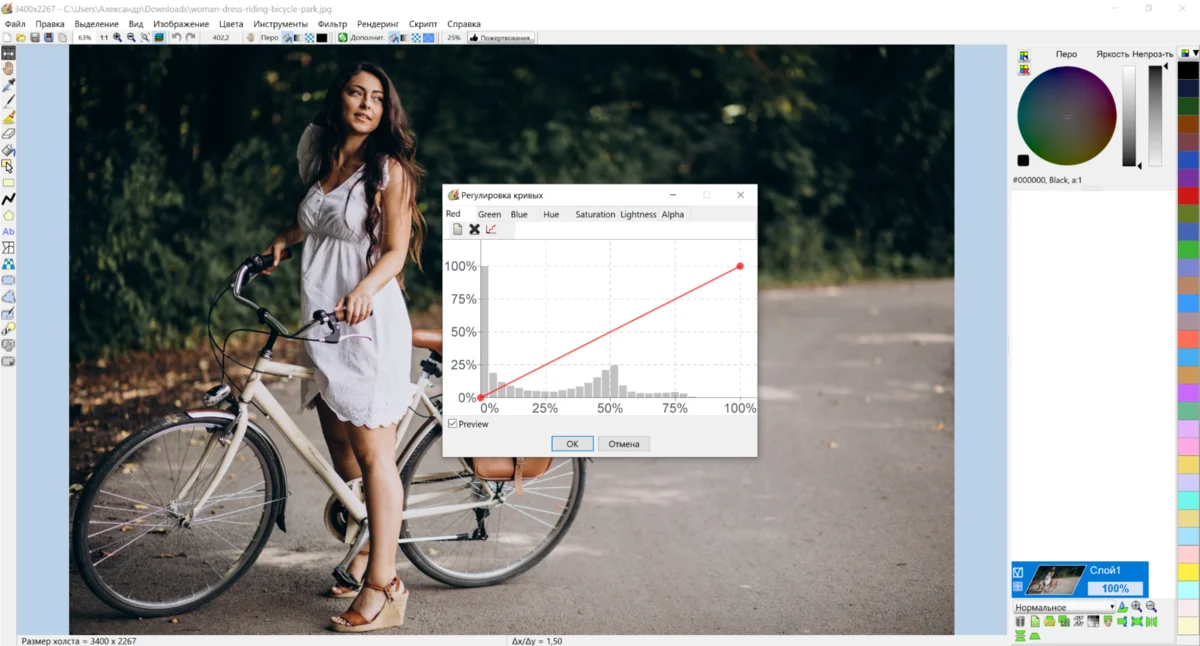The width and height of the screenshot is (1200, 646).
Task: Delete layer using the trash icon
Action: 1020,622
